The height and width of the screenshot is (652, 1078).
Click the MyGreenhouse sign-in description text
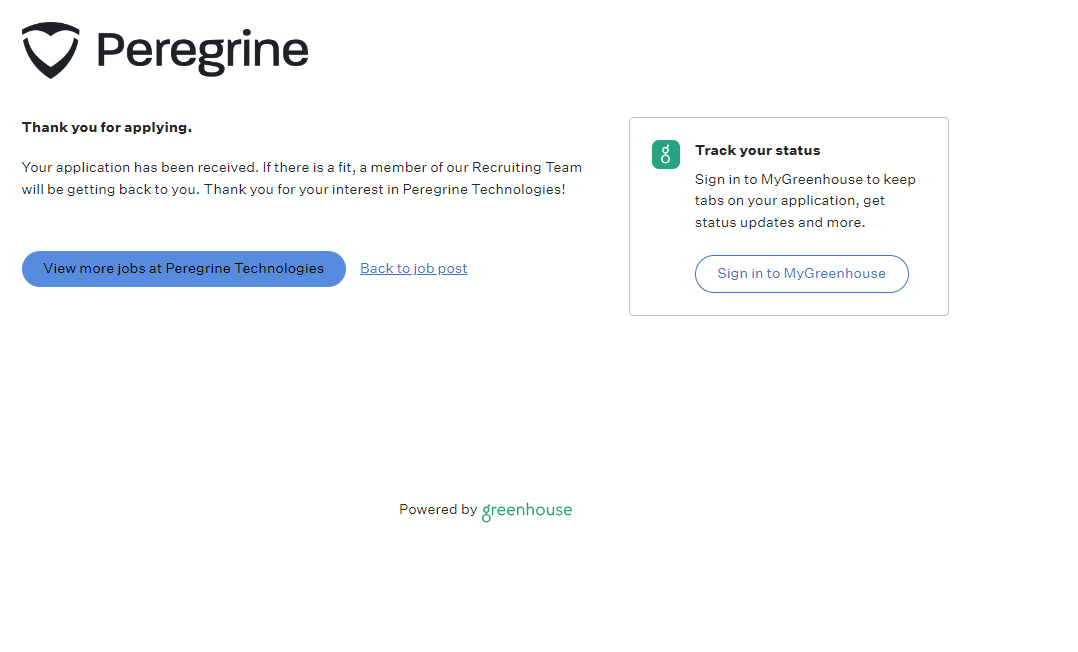(805, 201)
